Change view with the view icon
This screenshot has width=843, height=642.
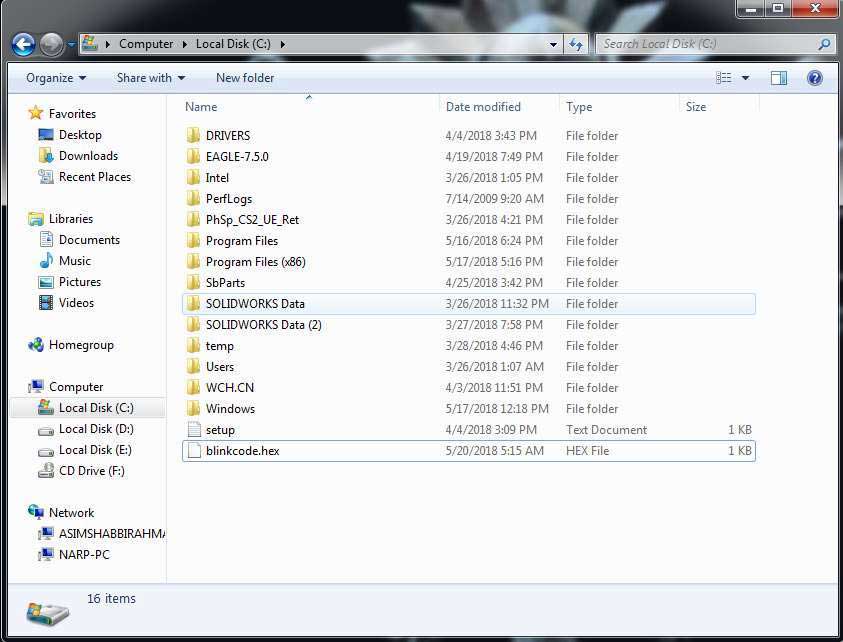pyautogui.click(x=724, y=78)
